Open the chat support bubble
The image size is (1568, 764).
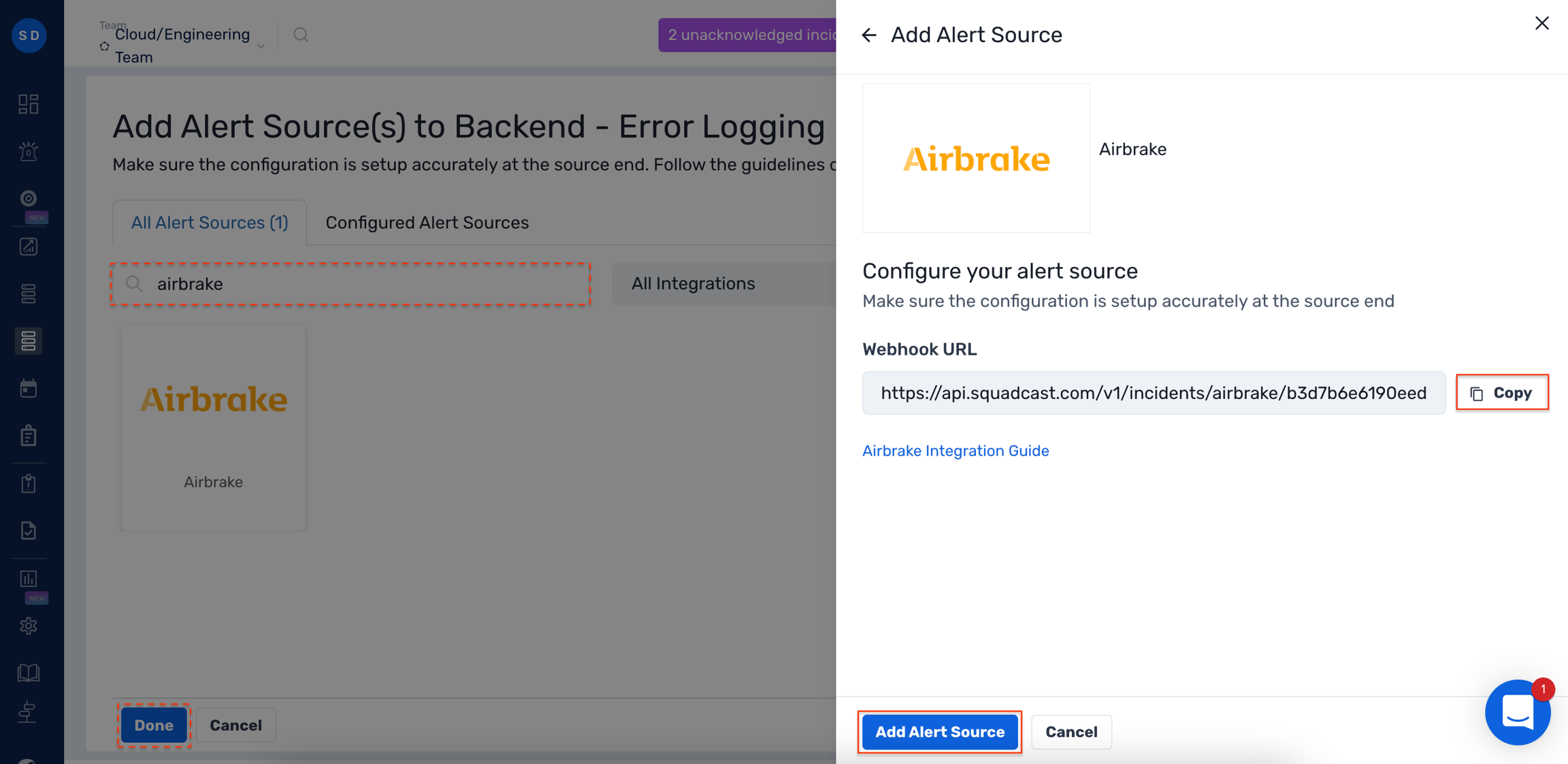pos(1518,712)
